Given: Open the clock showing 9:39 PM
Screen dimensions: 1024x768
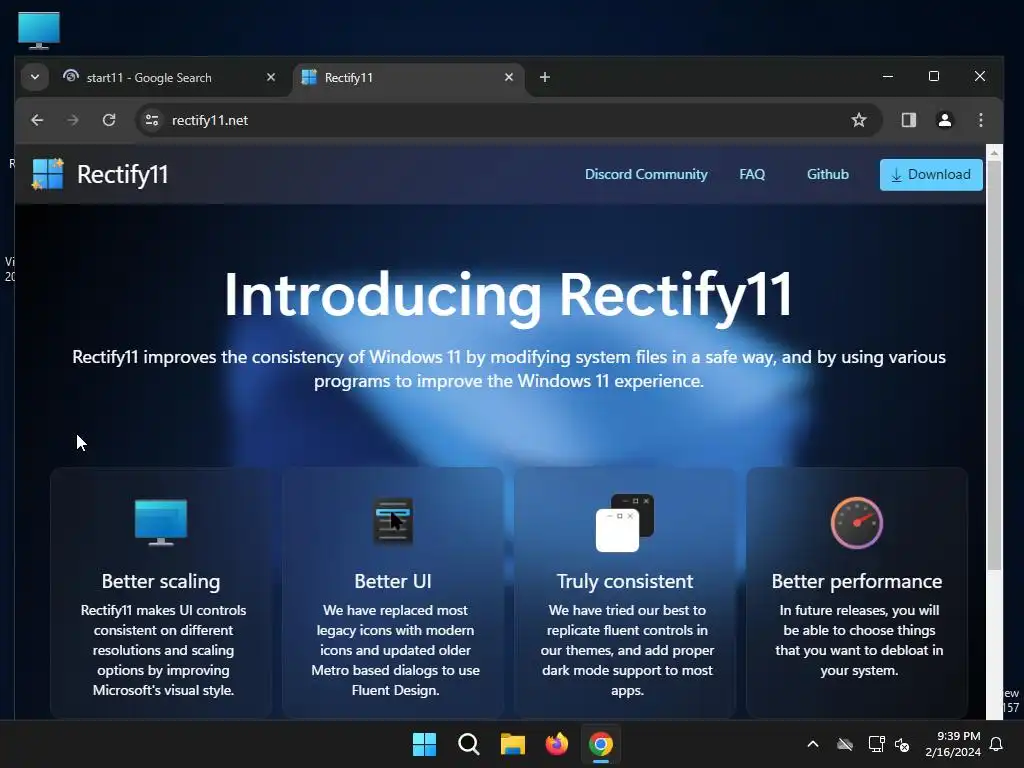Looking at the screenshot, I should (x=953, y=744).
